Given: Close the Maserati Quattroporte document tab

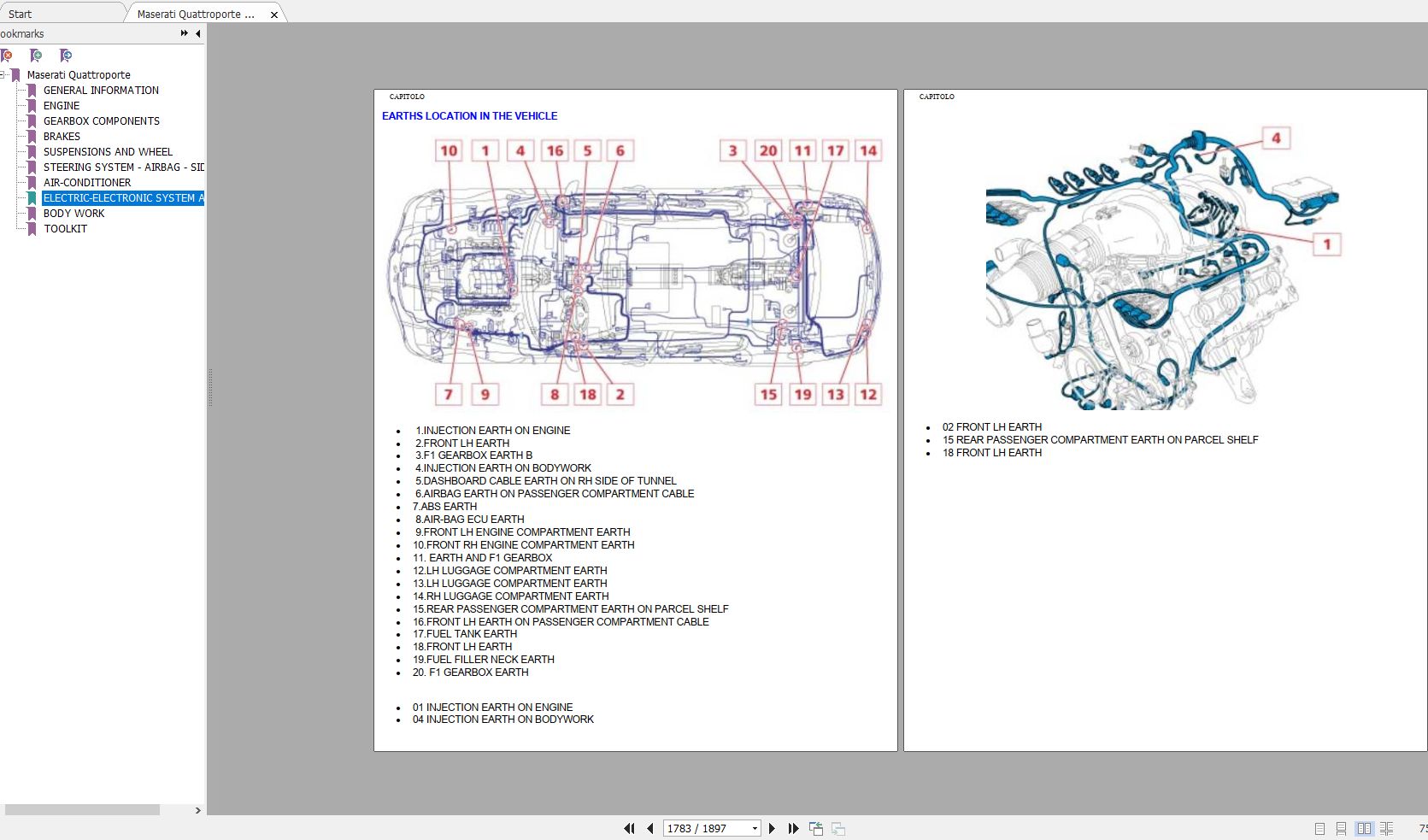Looking at the screenshot, I should pos(273,15).
